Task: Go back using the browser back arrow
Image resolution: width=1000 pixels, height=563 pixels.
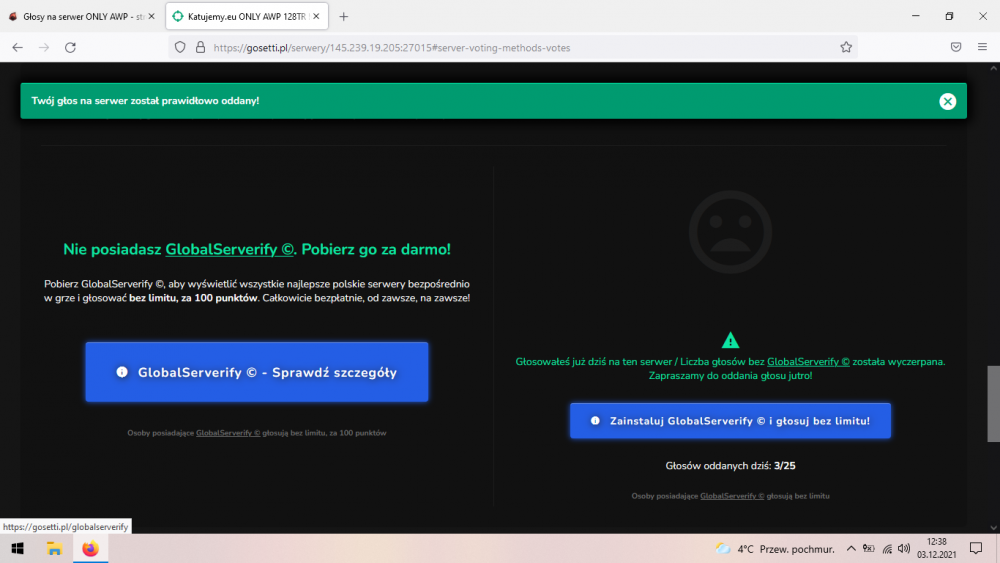Action: coord(17,47)
